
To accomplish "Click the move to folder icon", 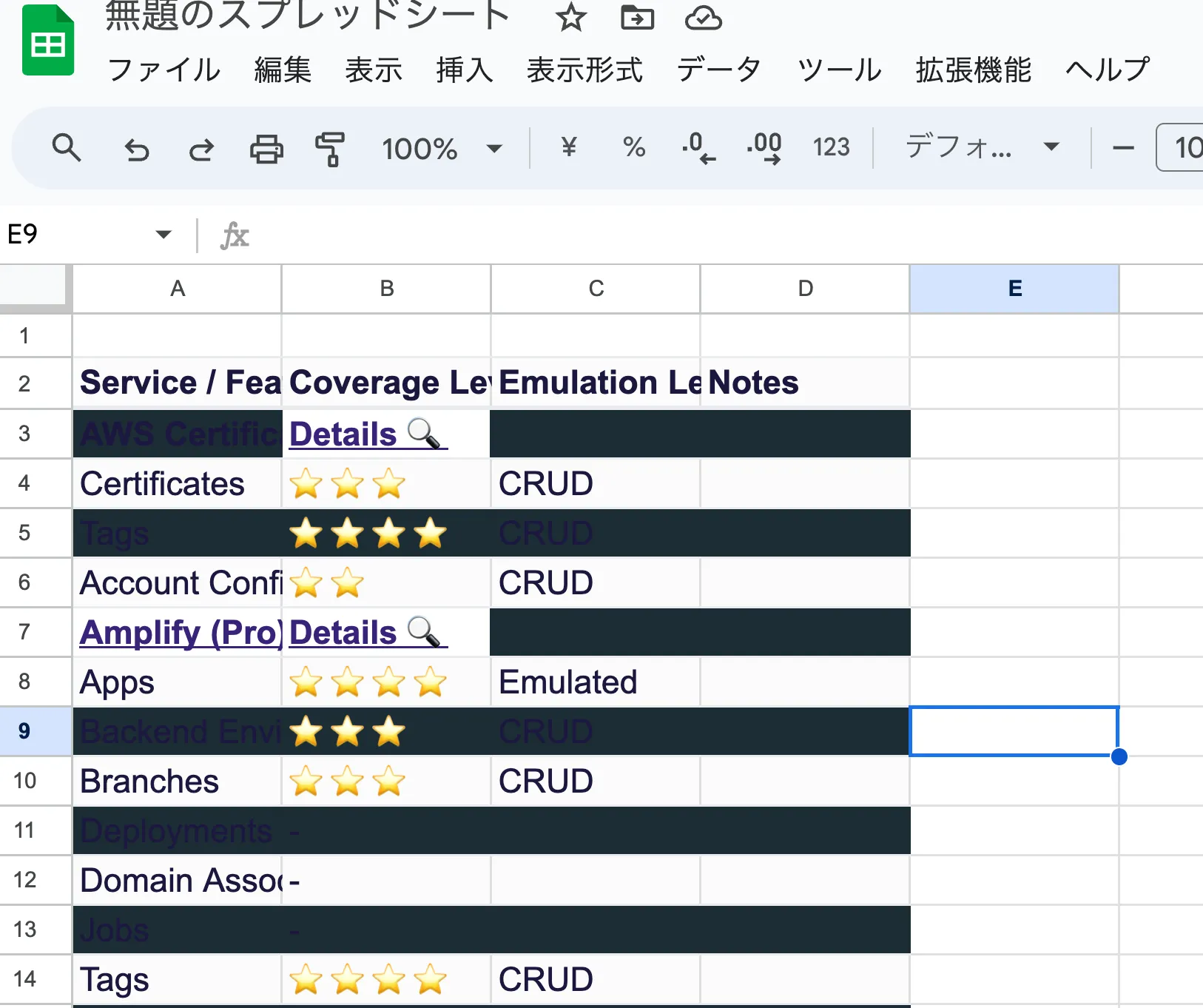I will [637, 17].
